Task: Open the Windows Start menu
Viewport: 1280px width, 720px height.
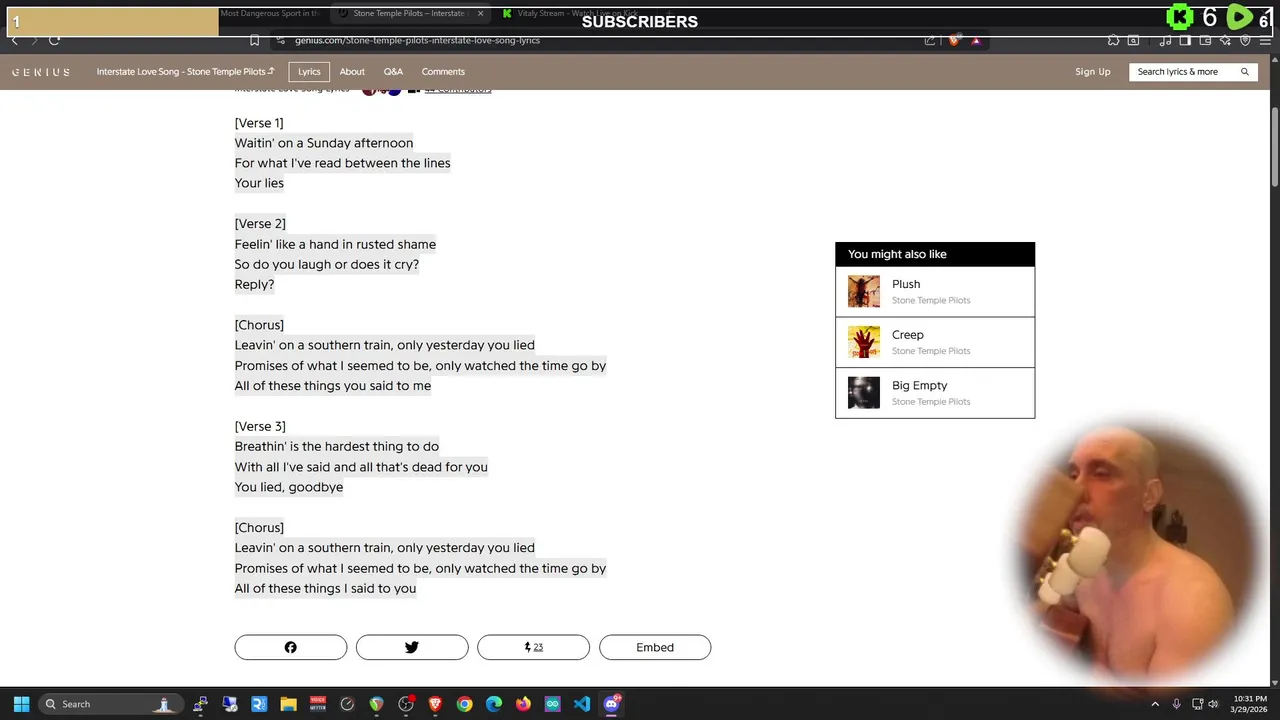Action: tap(21, 704)
